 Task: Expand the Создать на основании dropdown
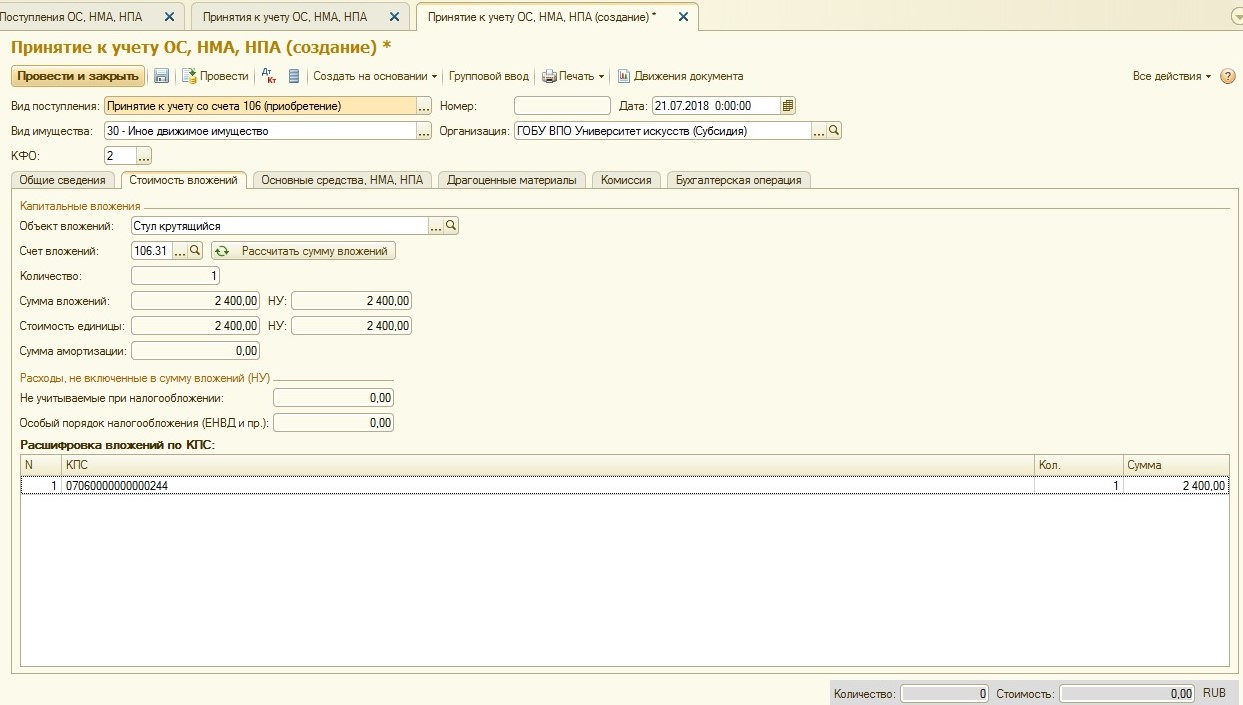click(x=376, y=76)
